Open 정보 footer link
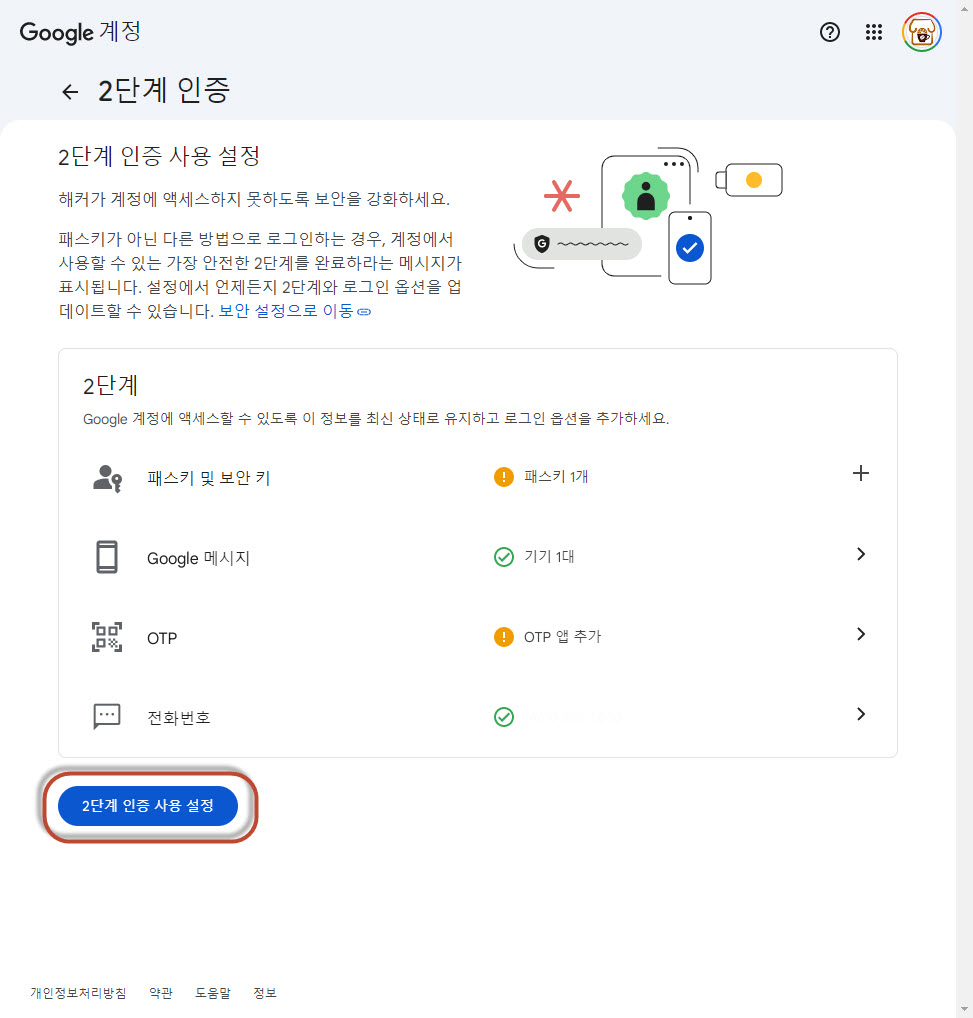This screenshot has width=973, height=1018. (264, 993)
